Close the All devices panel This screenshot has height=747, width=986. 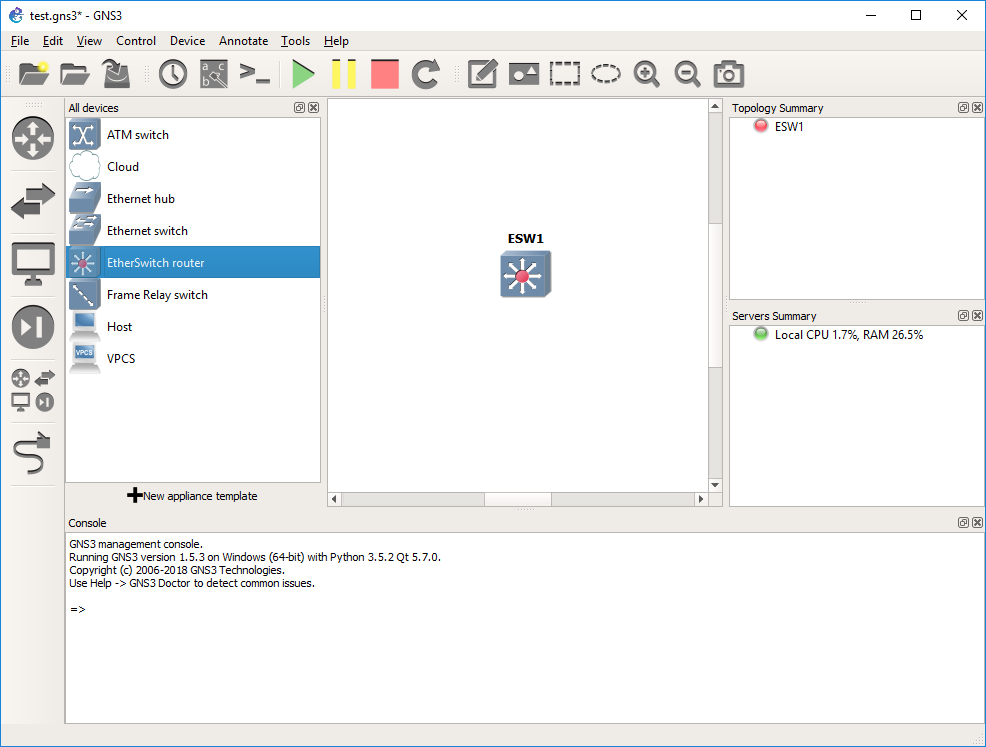tap(313, 108)
